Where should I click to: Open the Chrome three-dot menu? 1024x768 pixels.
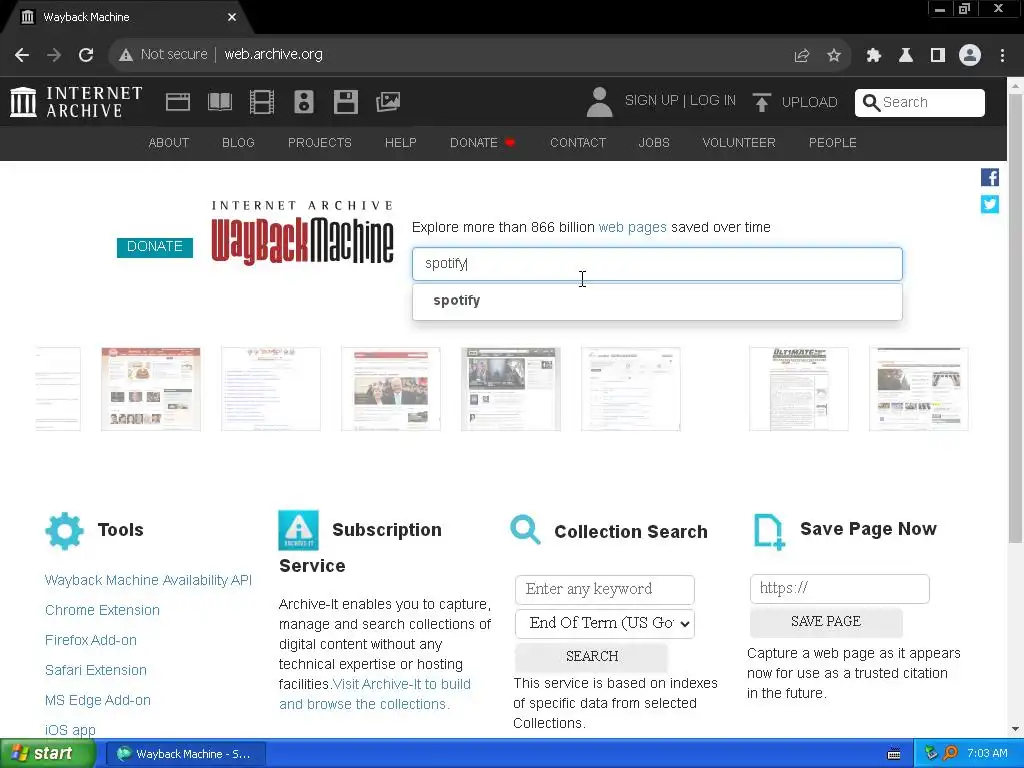click(x=1002, y=56)
